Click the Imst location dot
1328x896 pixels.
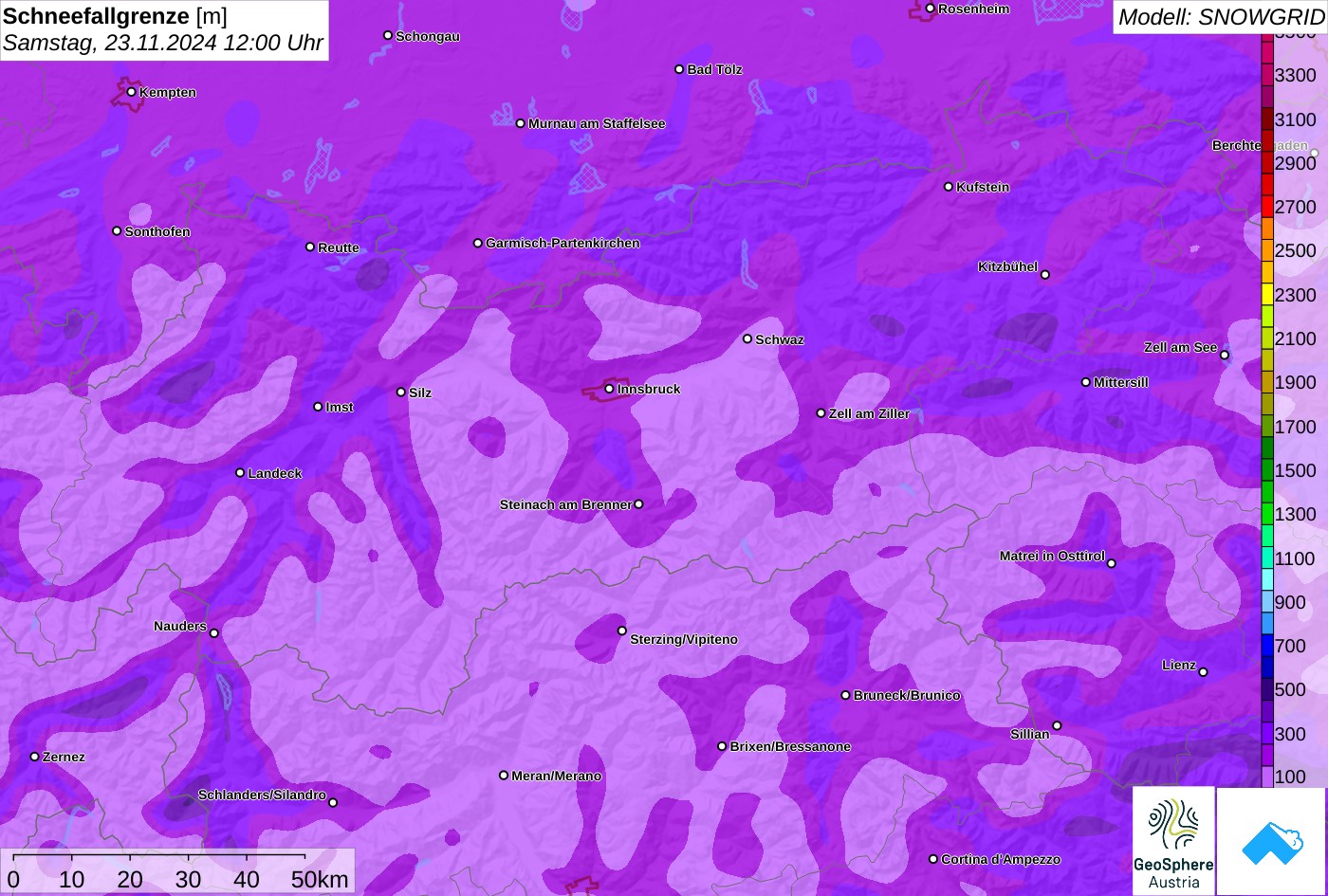pyautogui.click(x=318, y=407)
